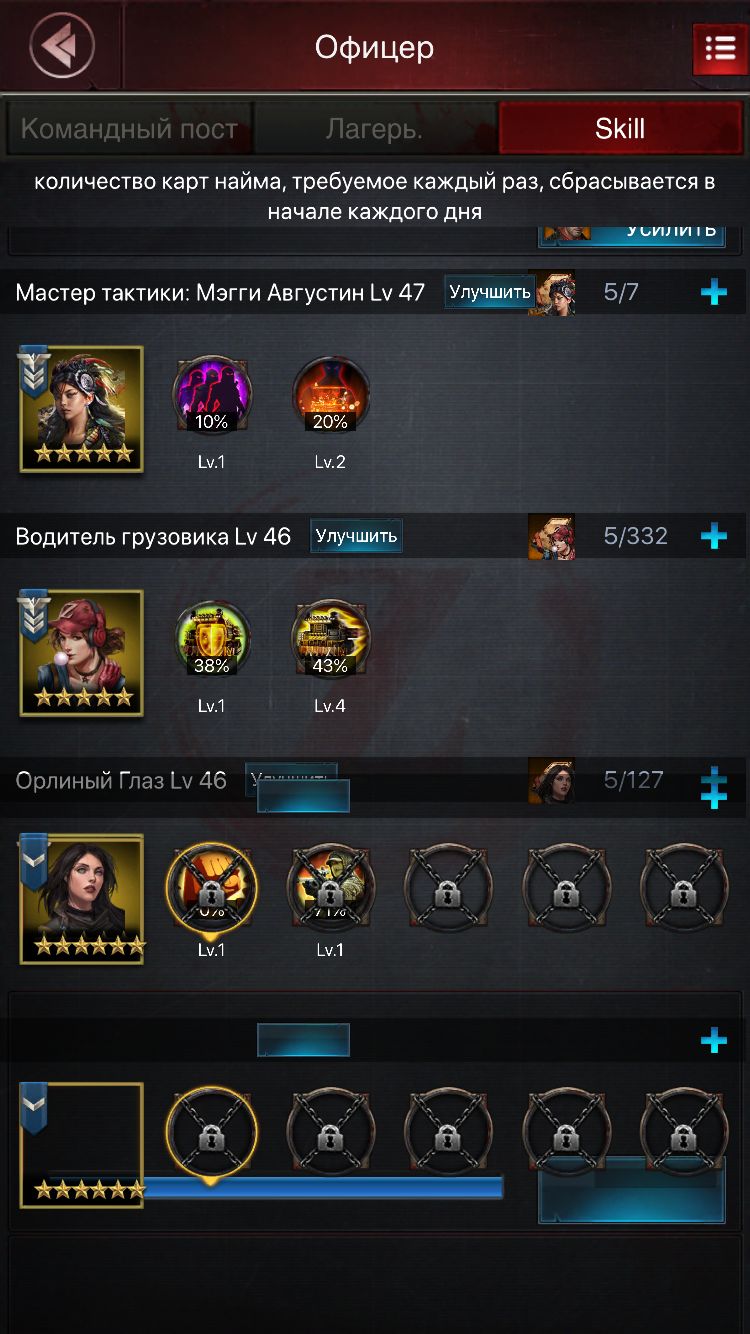The height and width of the screenshot is (1334, 750).
Task: Tap the back arrow button
Action: [x=62, y=46]
